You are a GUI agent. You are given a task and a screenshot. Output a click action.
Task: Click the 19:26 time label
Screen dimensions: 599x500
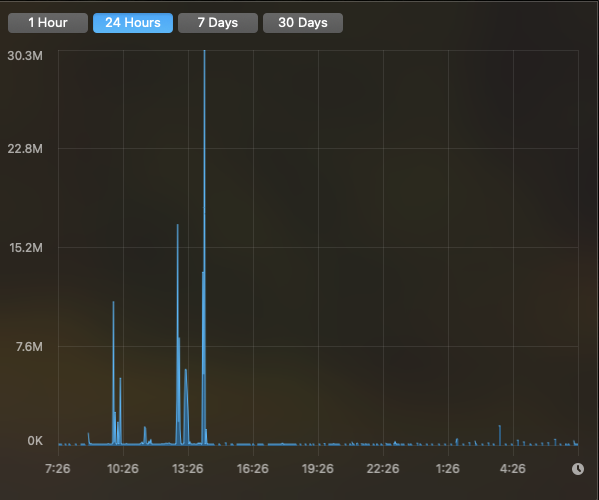[x=317, y=469]
